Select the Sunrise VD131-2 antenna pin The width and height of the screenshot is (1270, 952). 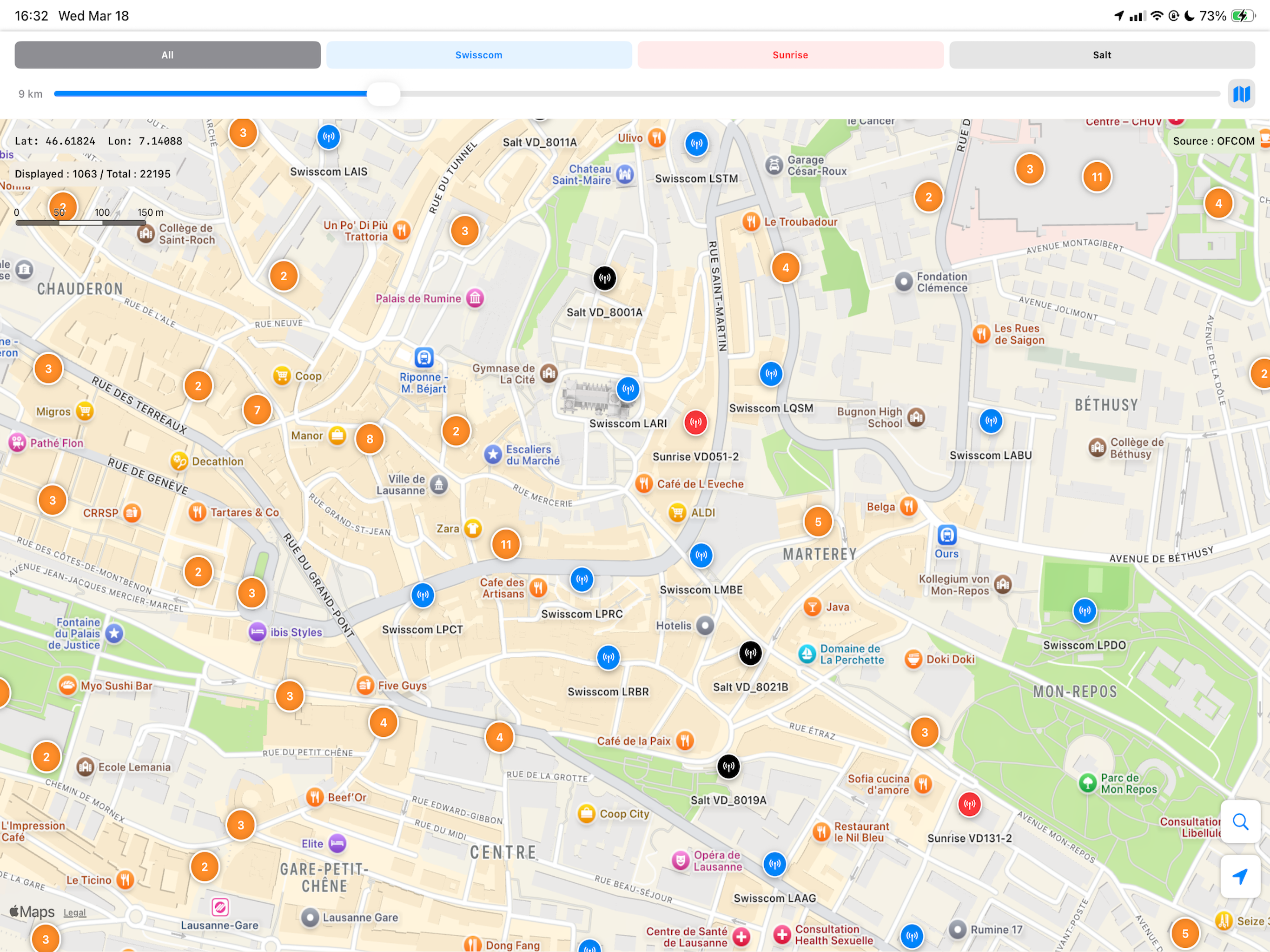click(x=969, y=804)
